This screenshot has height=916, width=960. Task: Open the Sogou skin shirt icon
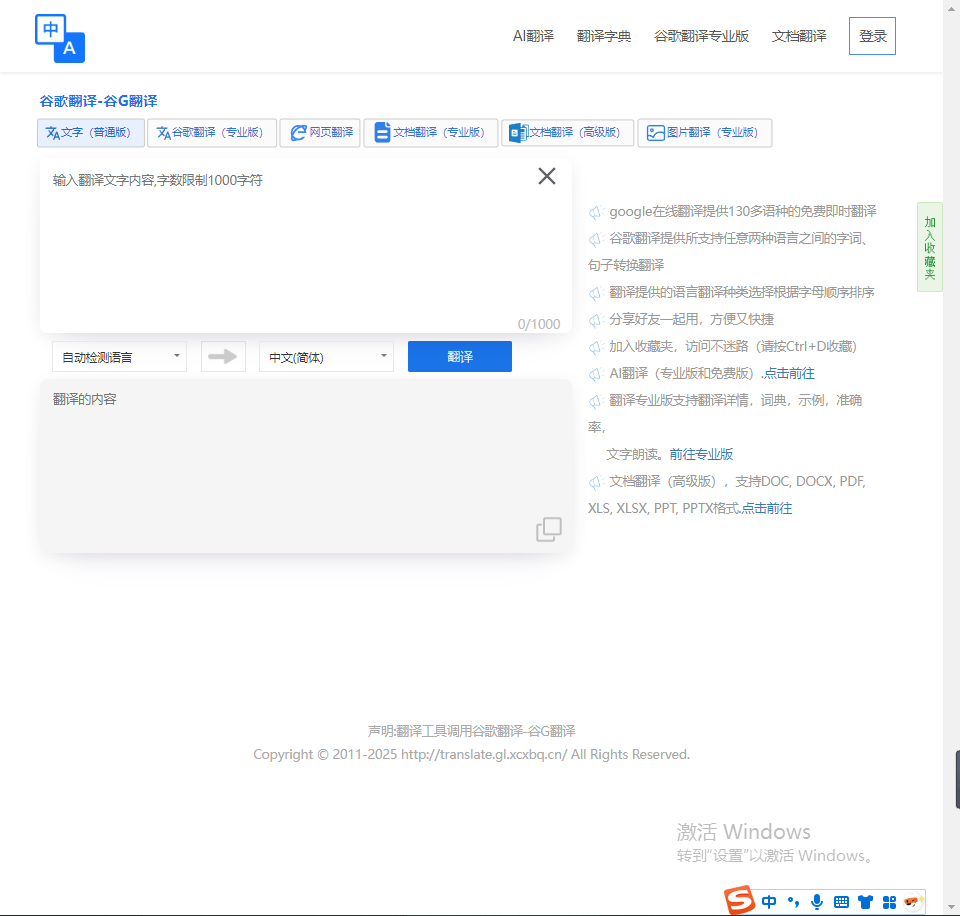865,901
